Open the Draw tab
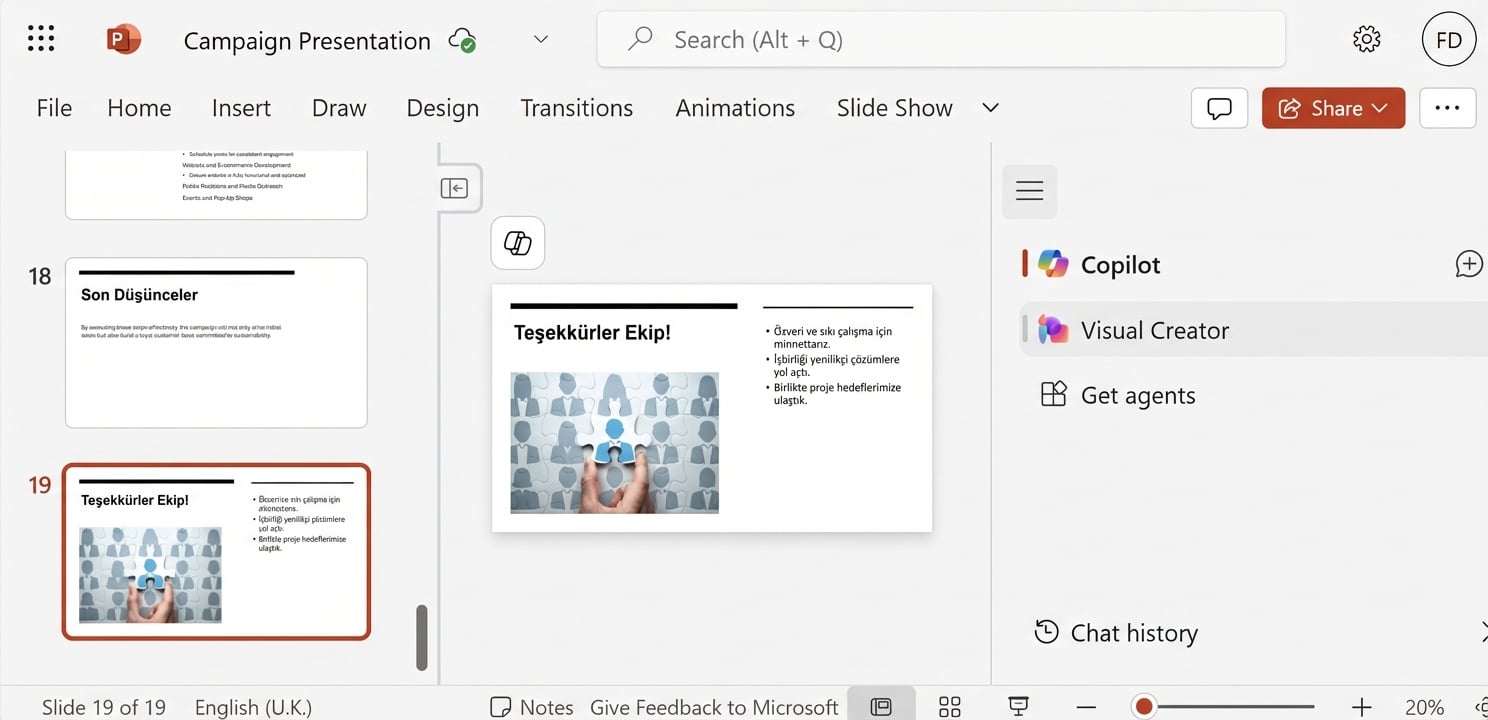The image size is (1488, 720). coord(338,107)
